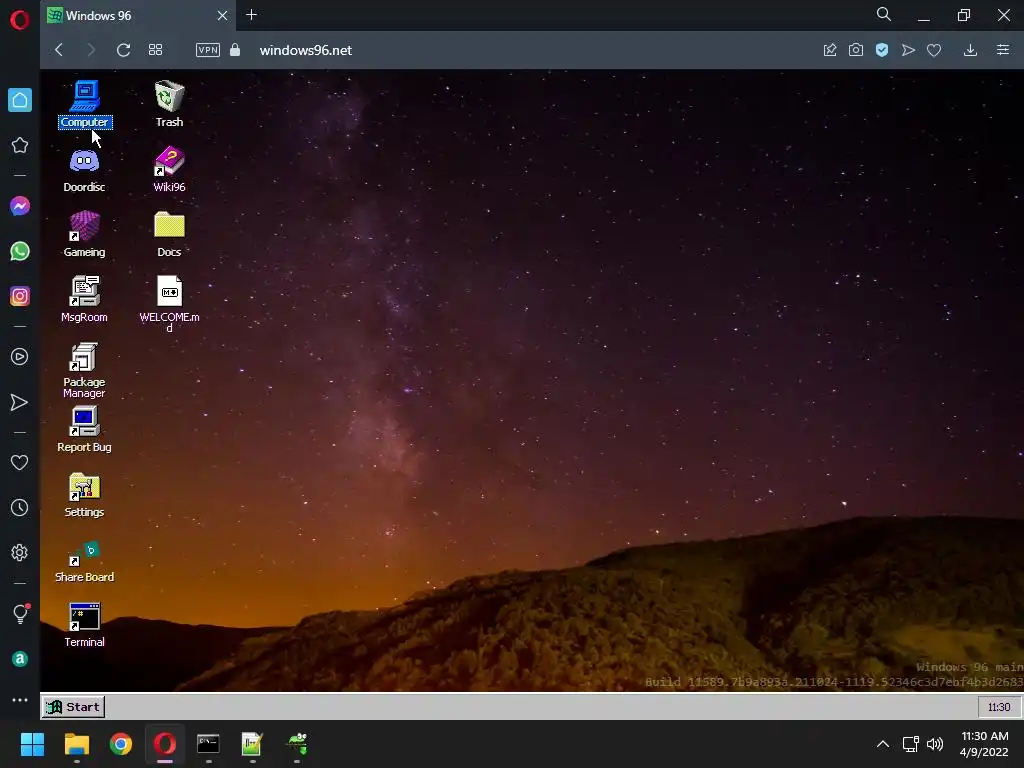
Task: Click the 11:30 clock in Windows 96 taskbar
Action: tap(999, 707)
